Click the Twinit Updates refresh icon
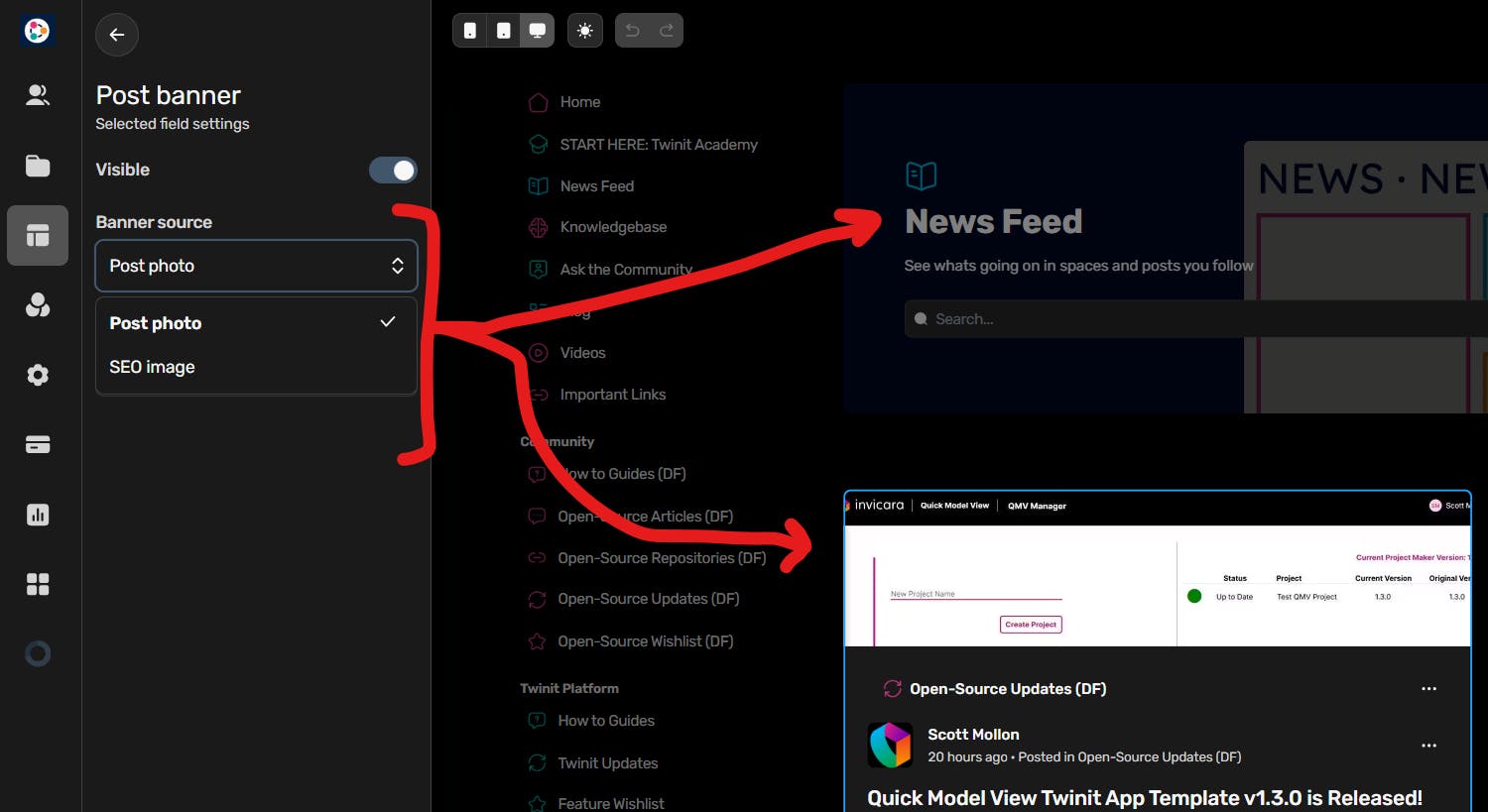Viewport: 1488px width, 812px height. pyautogui.click(x=537, y=763)
